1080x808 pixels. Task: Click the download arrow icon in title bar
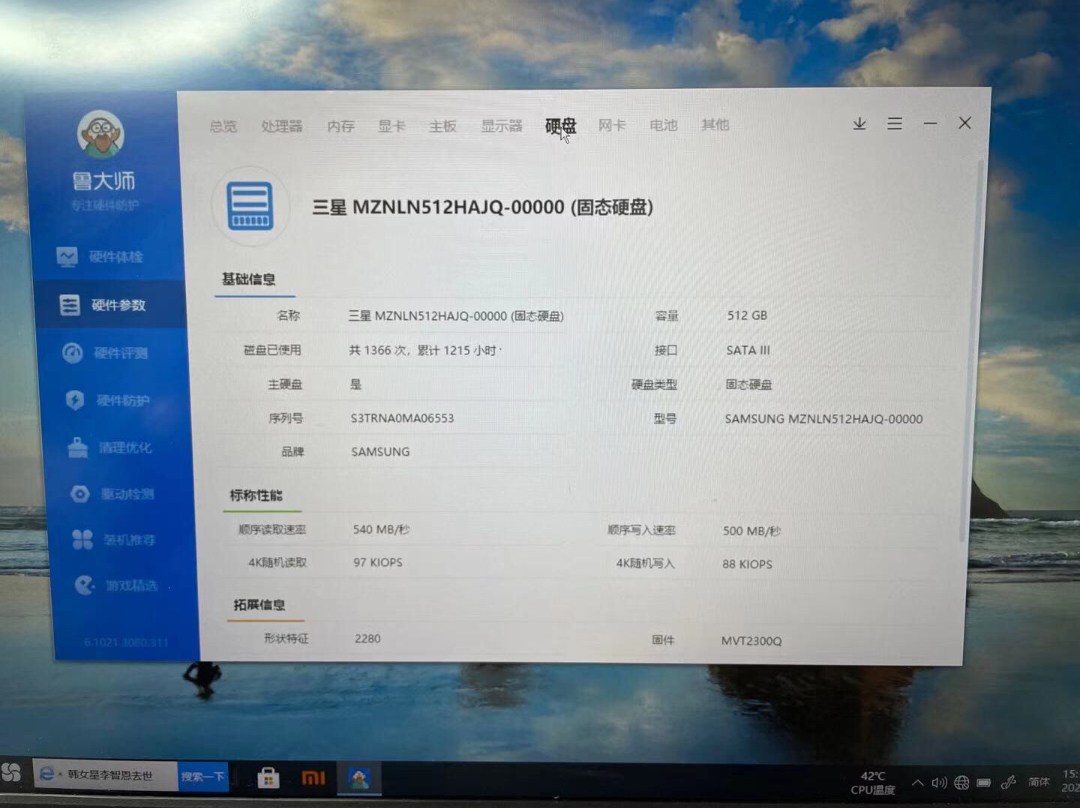tap(859, 124)
